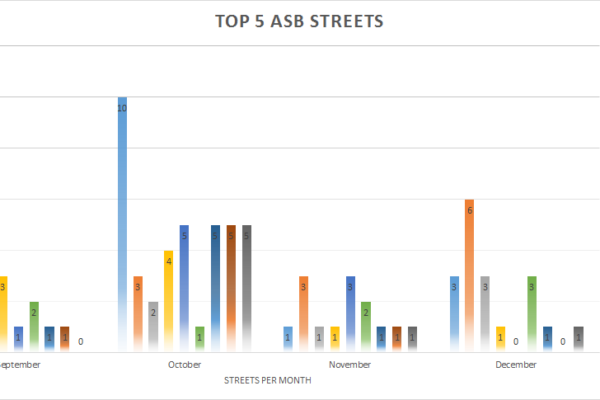This screenshot has height=400, width=600.
Task: Select the green September bar labeled 2
Action: click(x=34, y=326)
